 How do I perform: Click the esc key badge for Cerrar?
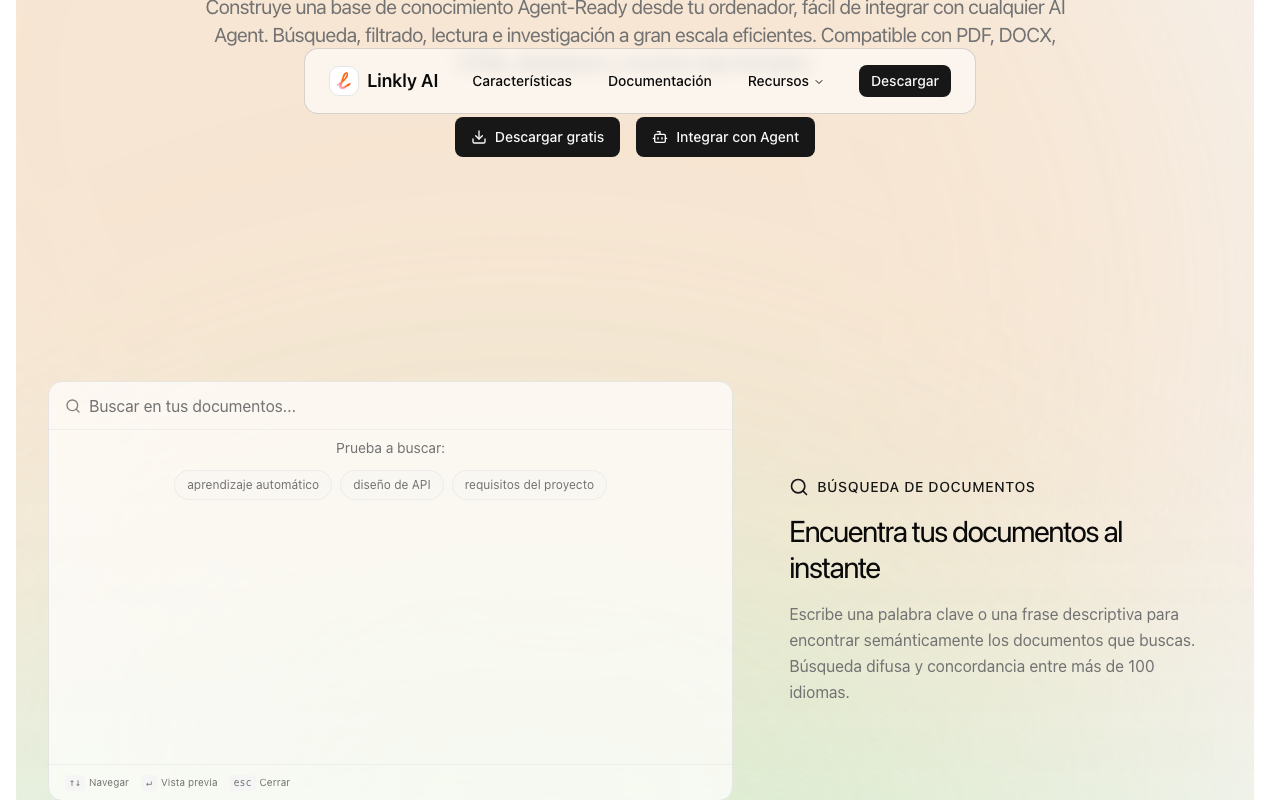click(242, 783)
